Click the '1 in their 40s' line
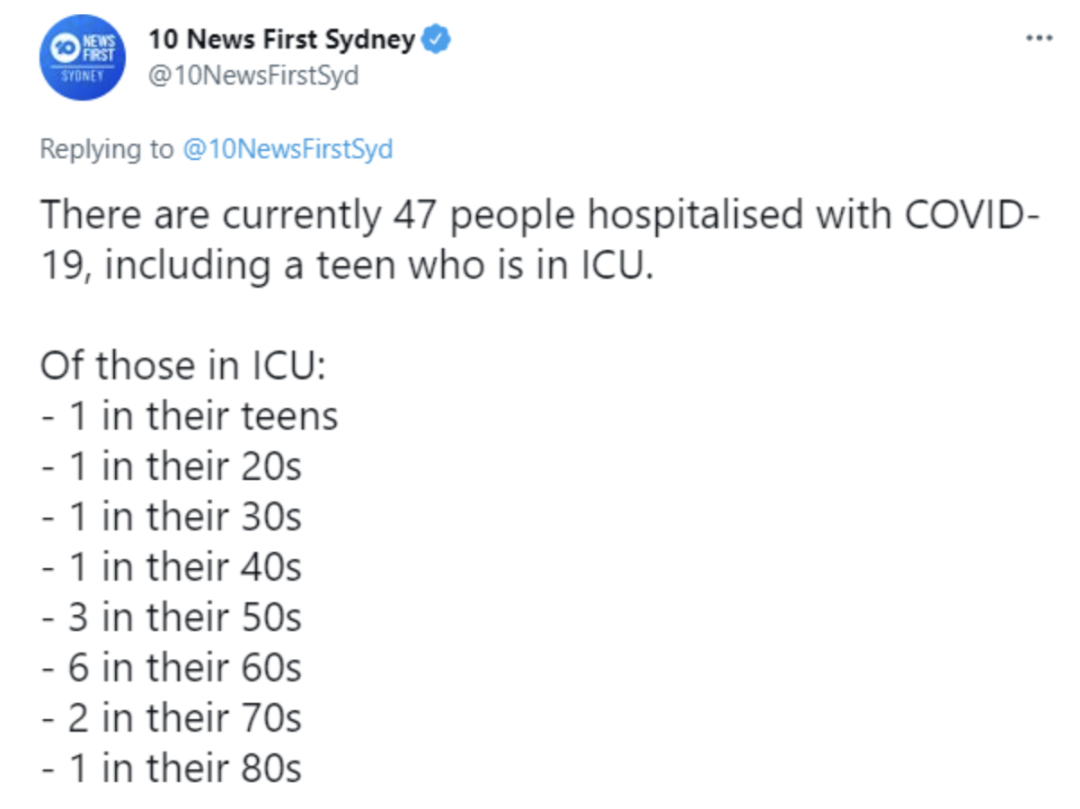The width and height of the screenshot is (1080, 809). 172,567
